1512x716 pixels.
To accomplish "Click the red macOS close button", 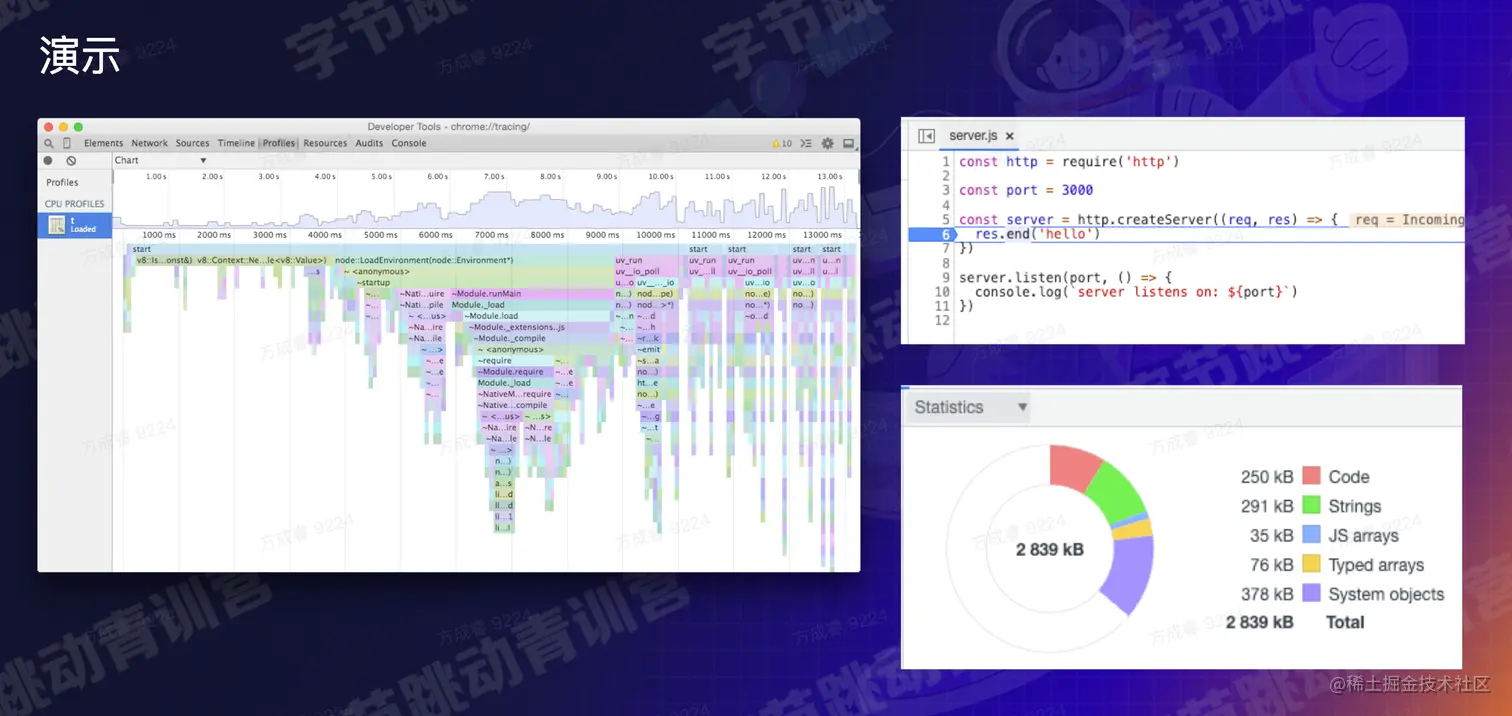I will 49,127.
